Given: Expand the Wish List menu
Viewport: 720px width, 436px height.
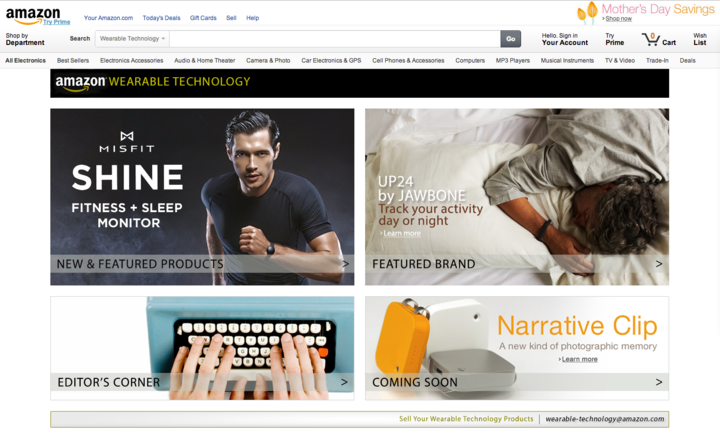Looking at the screenshot, I should [699, 39].
